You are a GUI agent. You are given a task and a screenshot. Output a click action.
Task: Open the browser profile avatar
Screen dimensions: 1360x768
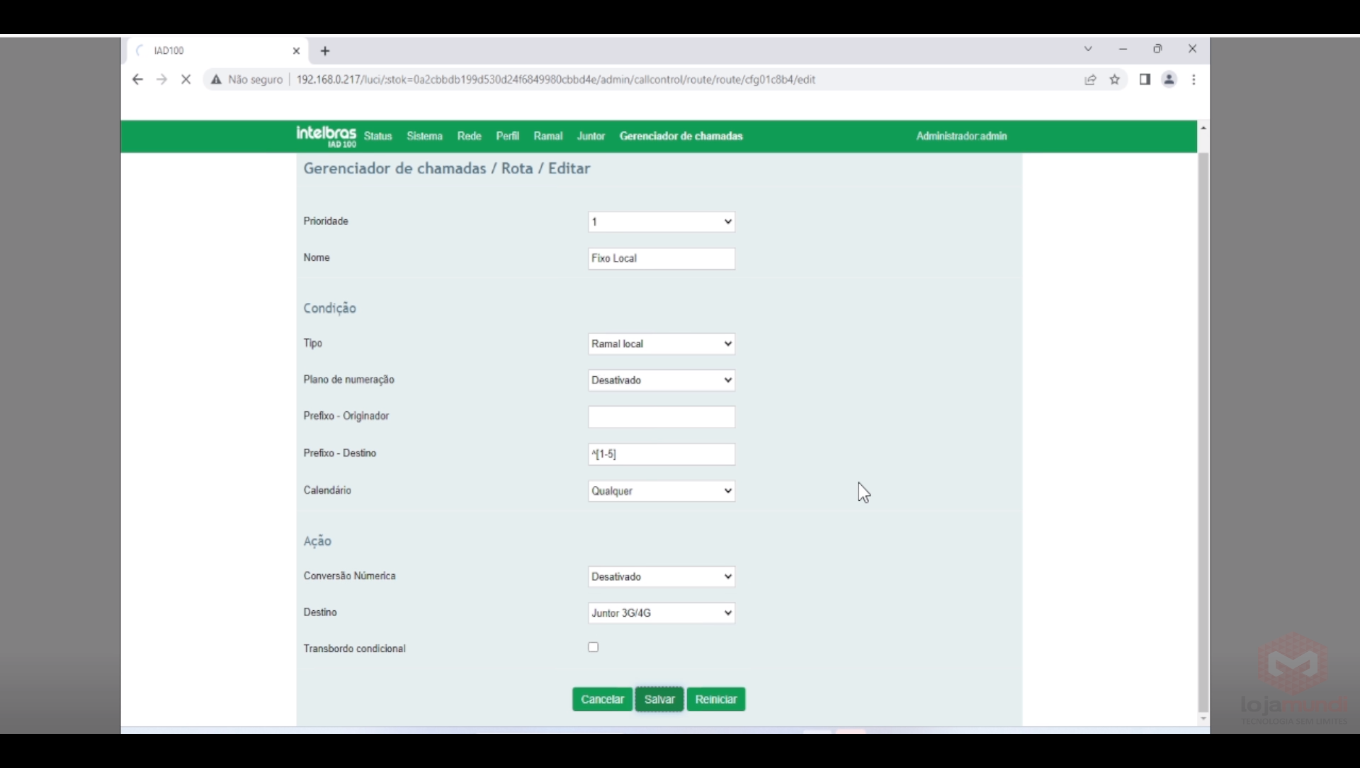pyautogui.click(x=1168, y=79)
